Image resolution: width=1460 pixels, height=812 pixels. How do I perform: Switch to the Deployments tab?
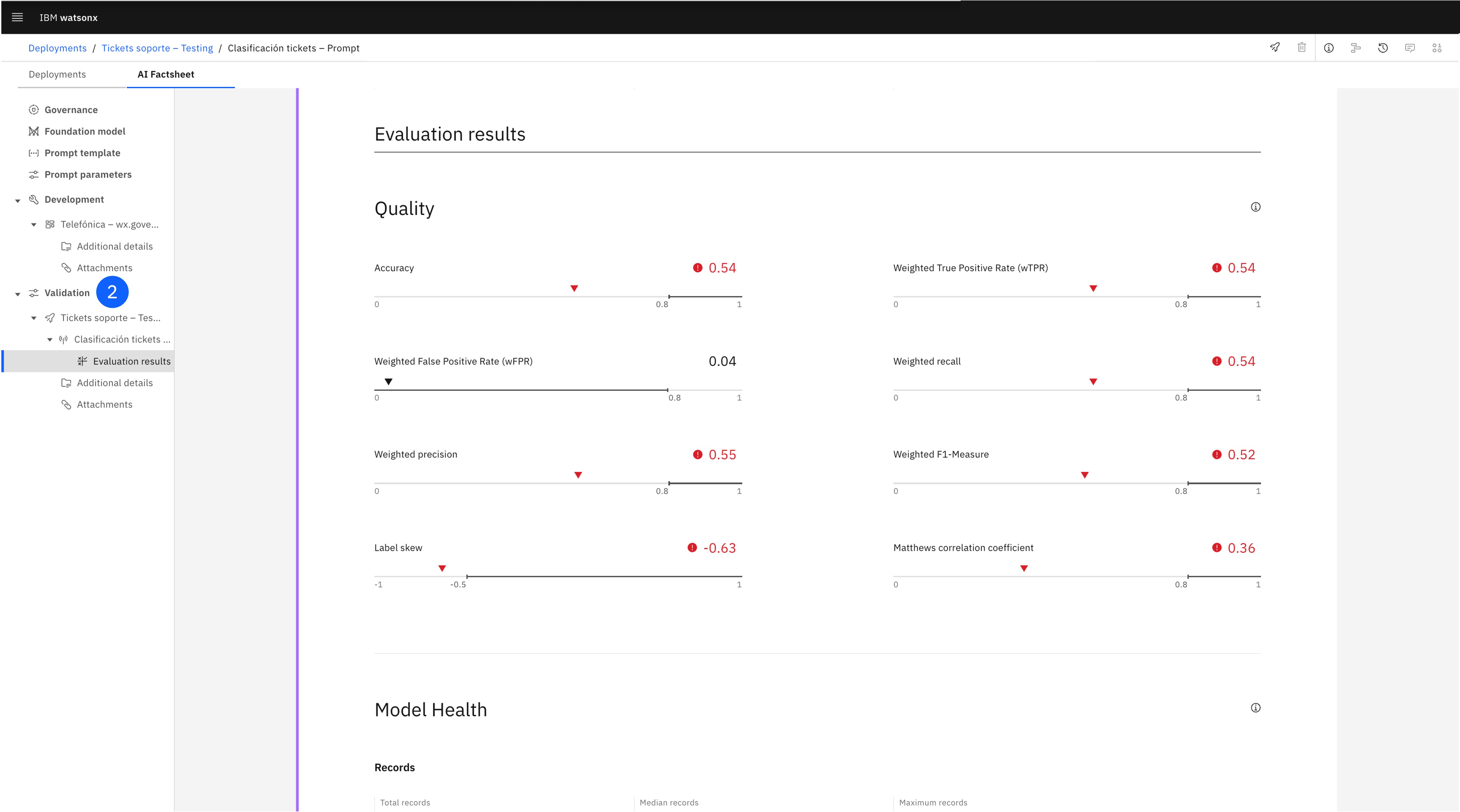point(57,74)
